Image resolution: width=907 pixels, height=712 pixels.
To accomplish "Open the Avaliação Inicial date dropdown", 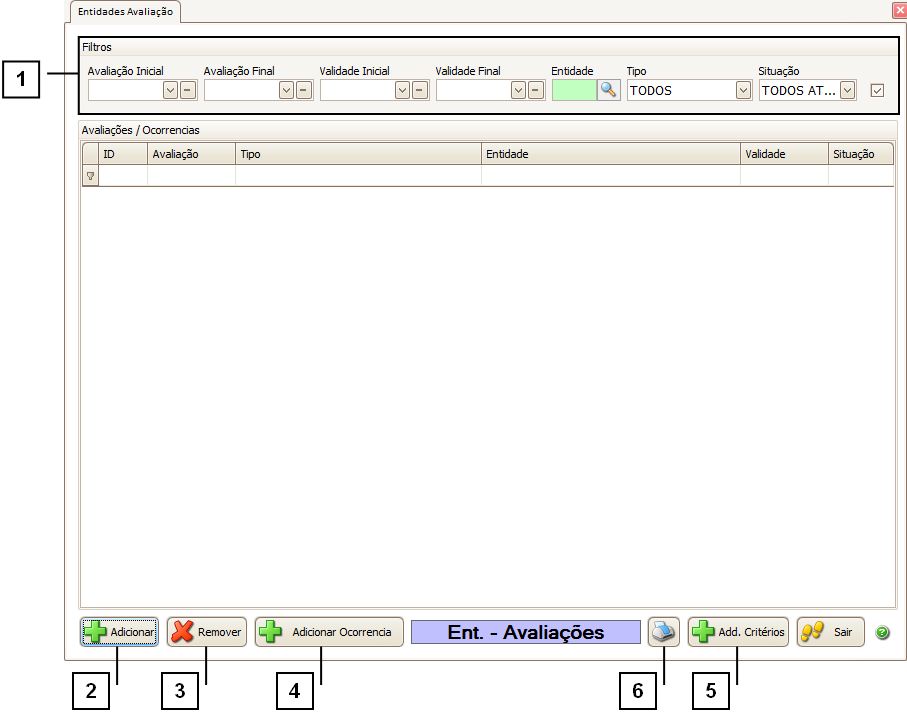I will 170,90.
